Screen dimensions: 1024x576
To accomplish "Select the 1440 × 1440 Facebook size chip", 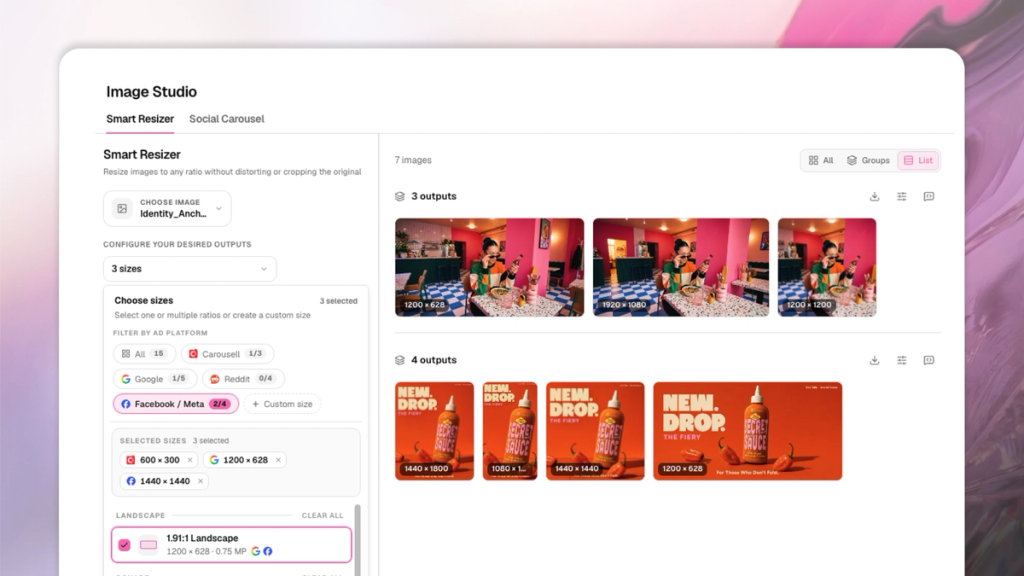I will coord(164,481).
